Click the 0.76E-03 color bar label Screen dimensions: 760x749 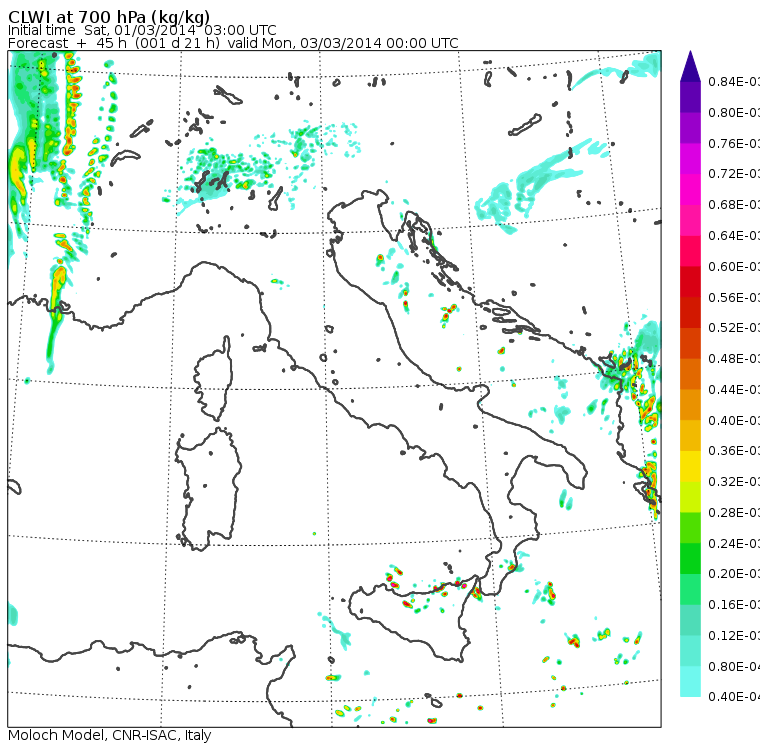[734, 143]
